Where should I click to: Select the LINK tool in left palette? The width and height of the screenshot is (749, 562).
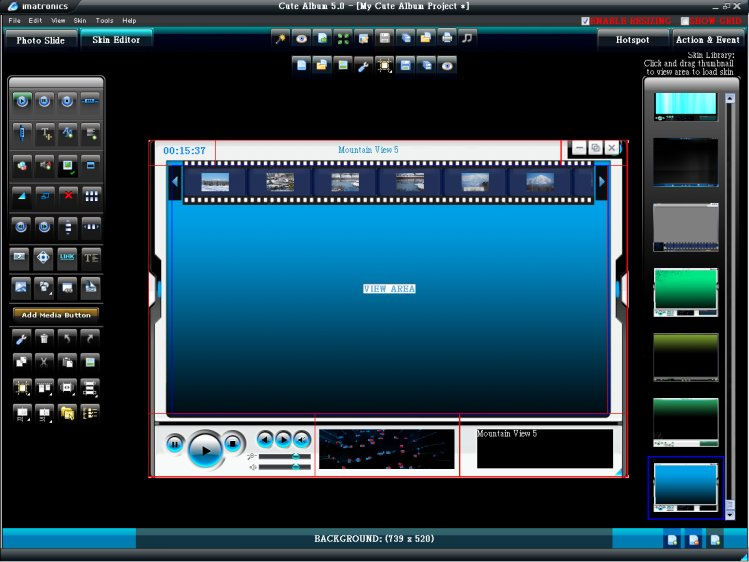click(x=68, y=257)
